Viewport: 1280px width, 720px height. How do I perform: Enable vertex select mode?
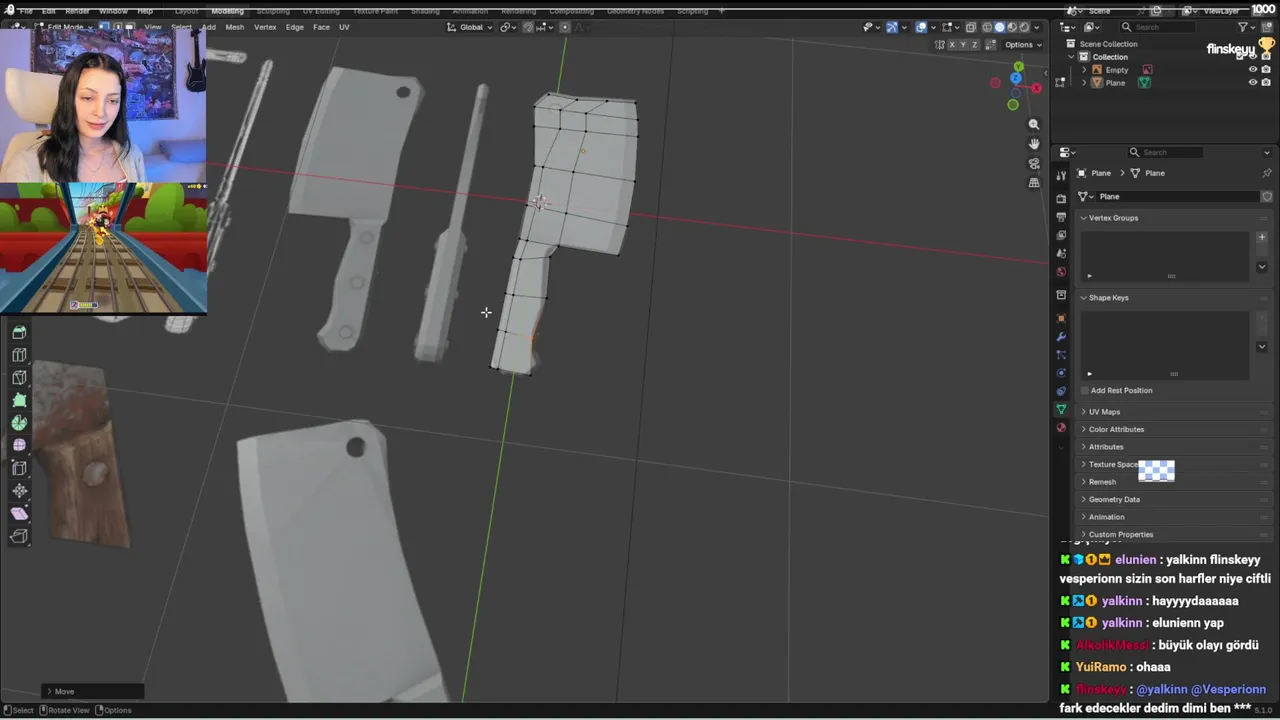104,27
